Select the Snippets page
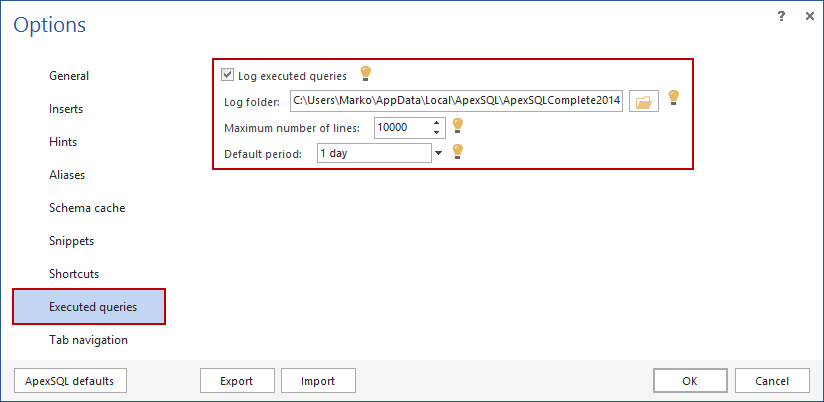 click(71, 241)
